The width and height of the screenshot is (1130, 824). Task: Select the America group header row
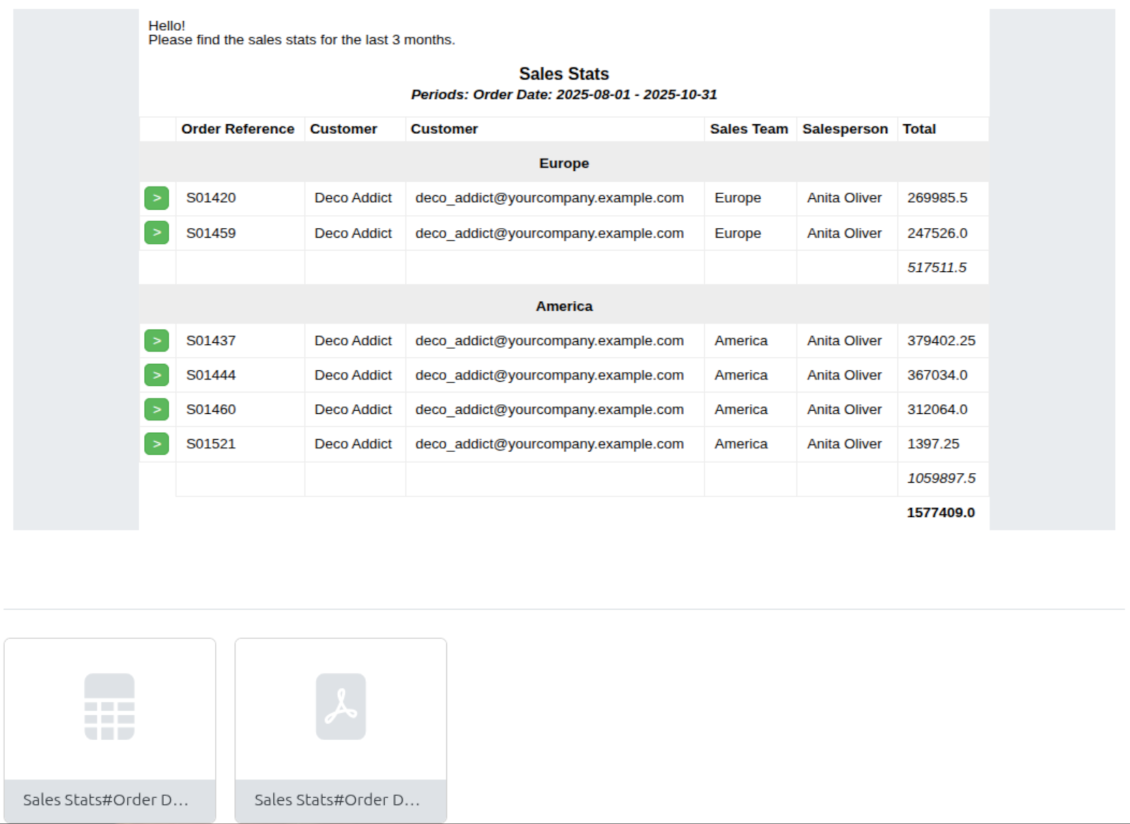pyautogui.click(x=564, y=306)
